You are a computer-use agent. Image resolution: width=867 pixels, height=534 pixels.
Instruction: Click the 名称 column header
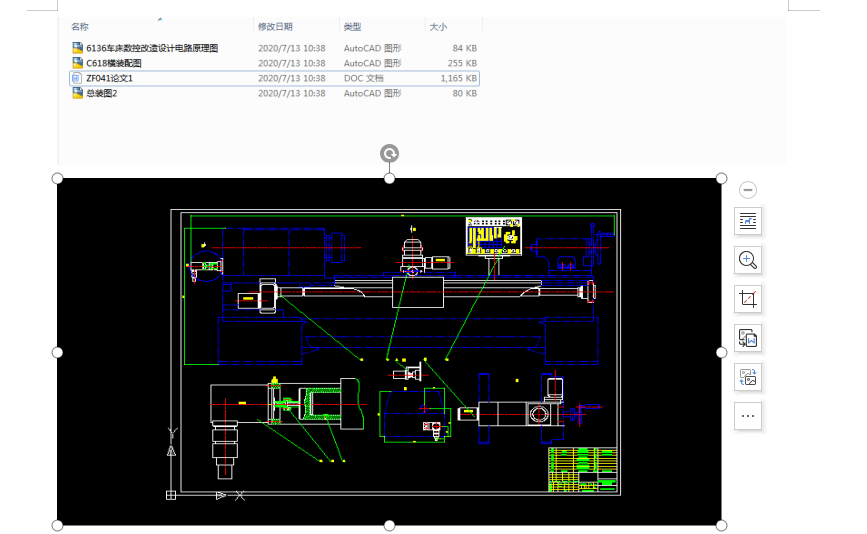coord(80,27)
